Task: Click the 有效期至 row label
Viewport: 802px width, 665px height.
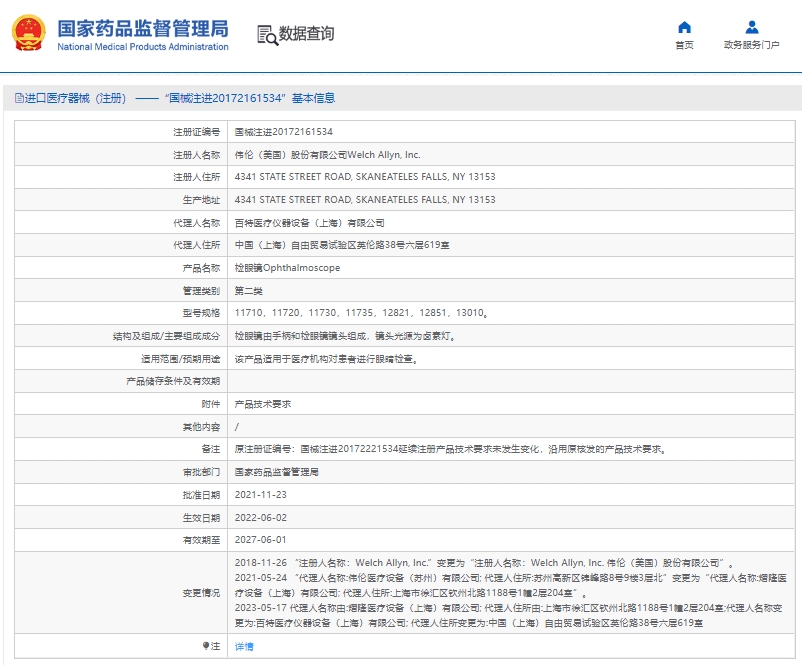Action: [x=201, y=540]
